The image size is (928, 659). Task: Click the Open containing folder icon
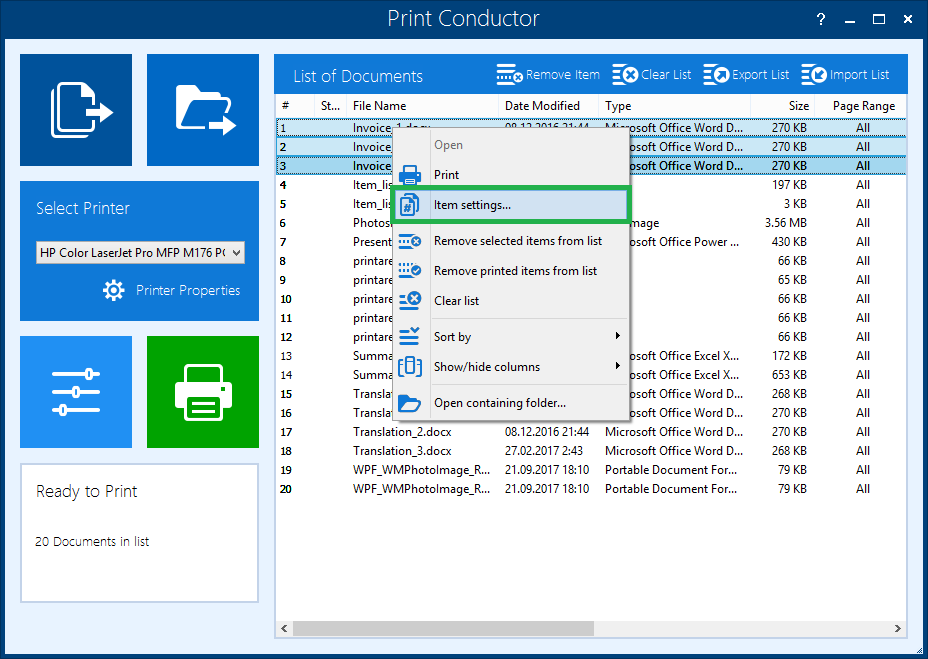click(410, 403)
